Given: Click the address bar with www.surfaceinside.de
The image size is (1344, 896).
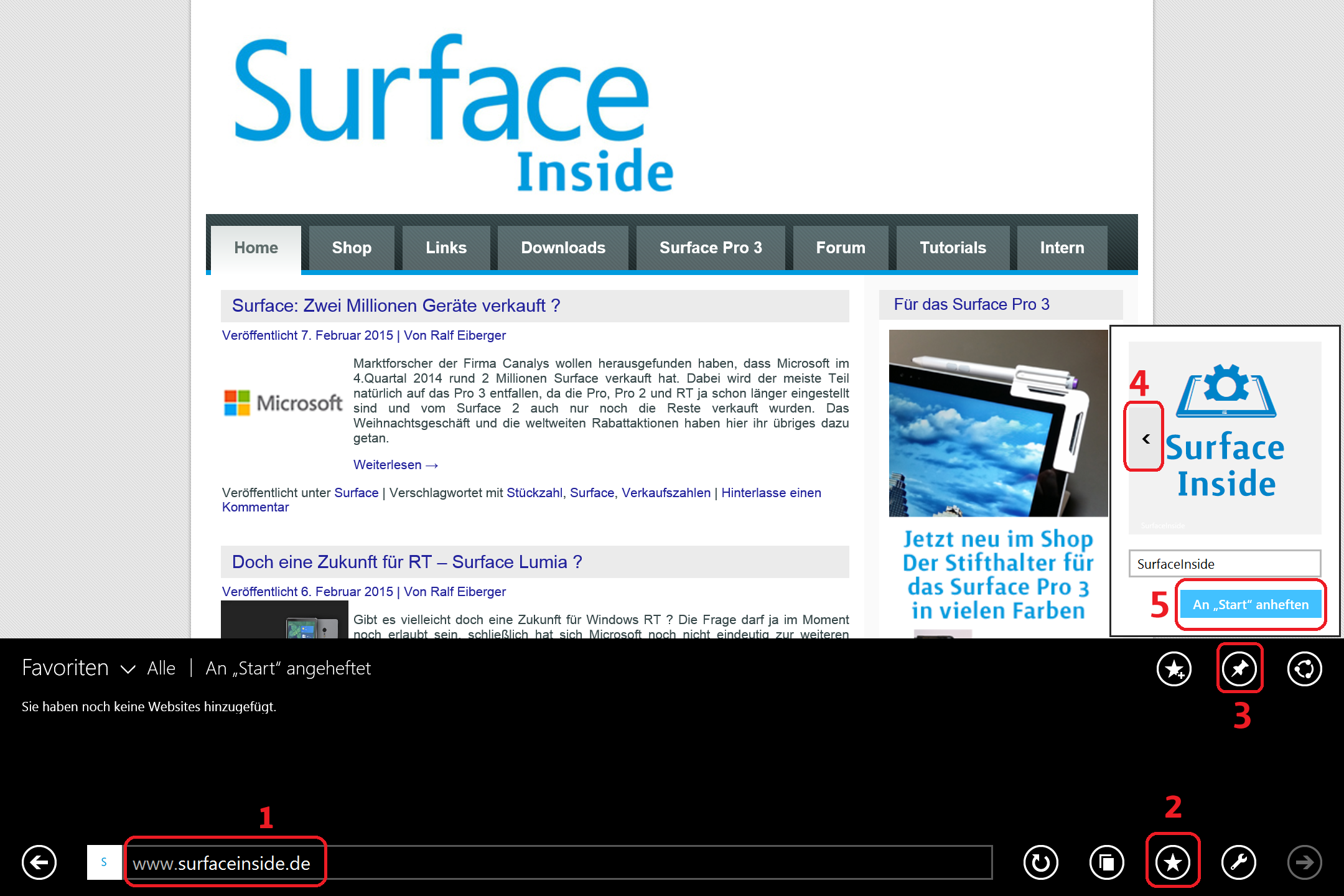Looking at the screenshot, I should pos(558,862).
